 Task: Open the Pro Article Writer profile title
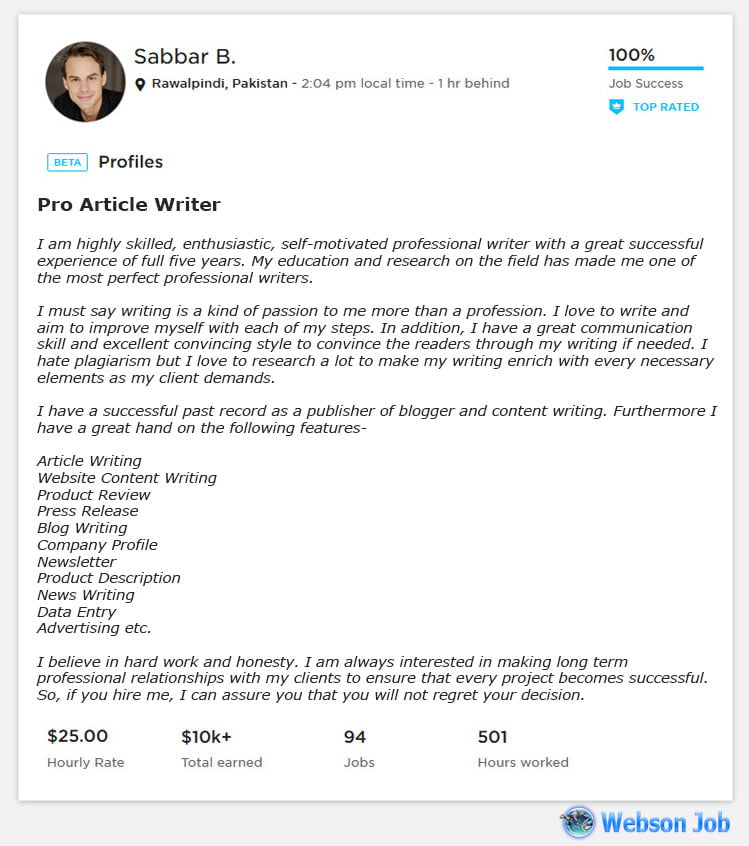tap(129, 204)
